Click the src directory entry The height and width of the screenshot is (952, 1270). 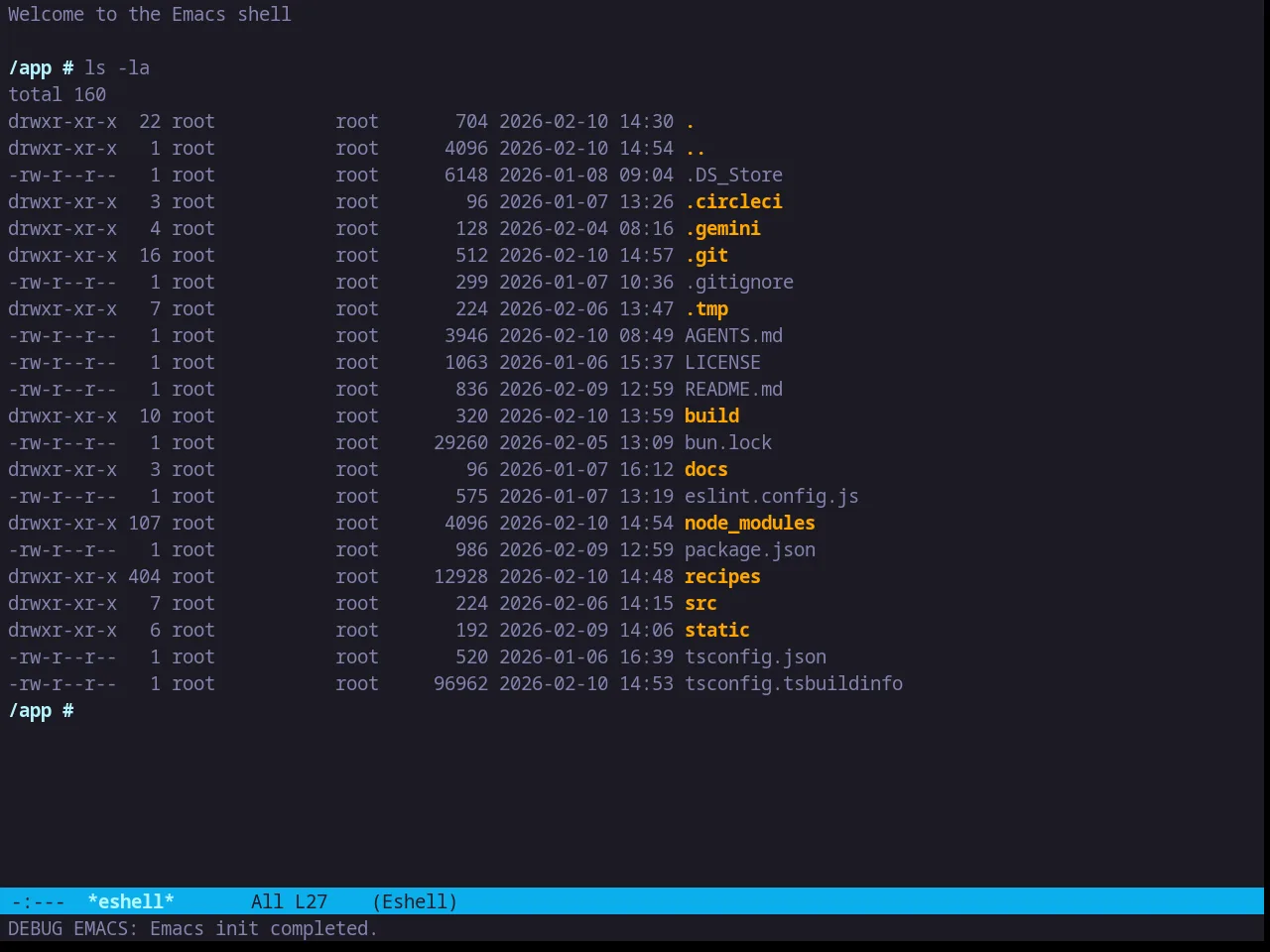click(x=700, y=603)
